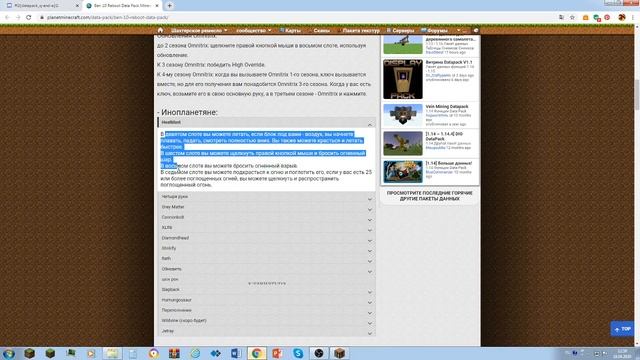Viewport: 640px width, 360px height.
Task: Go to the Серверы section
Action: pos(400,30)
